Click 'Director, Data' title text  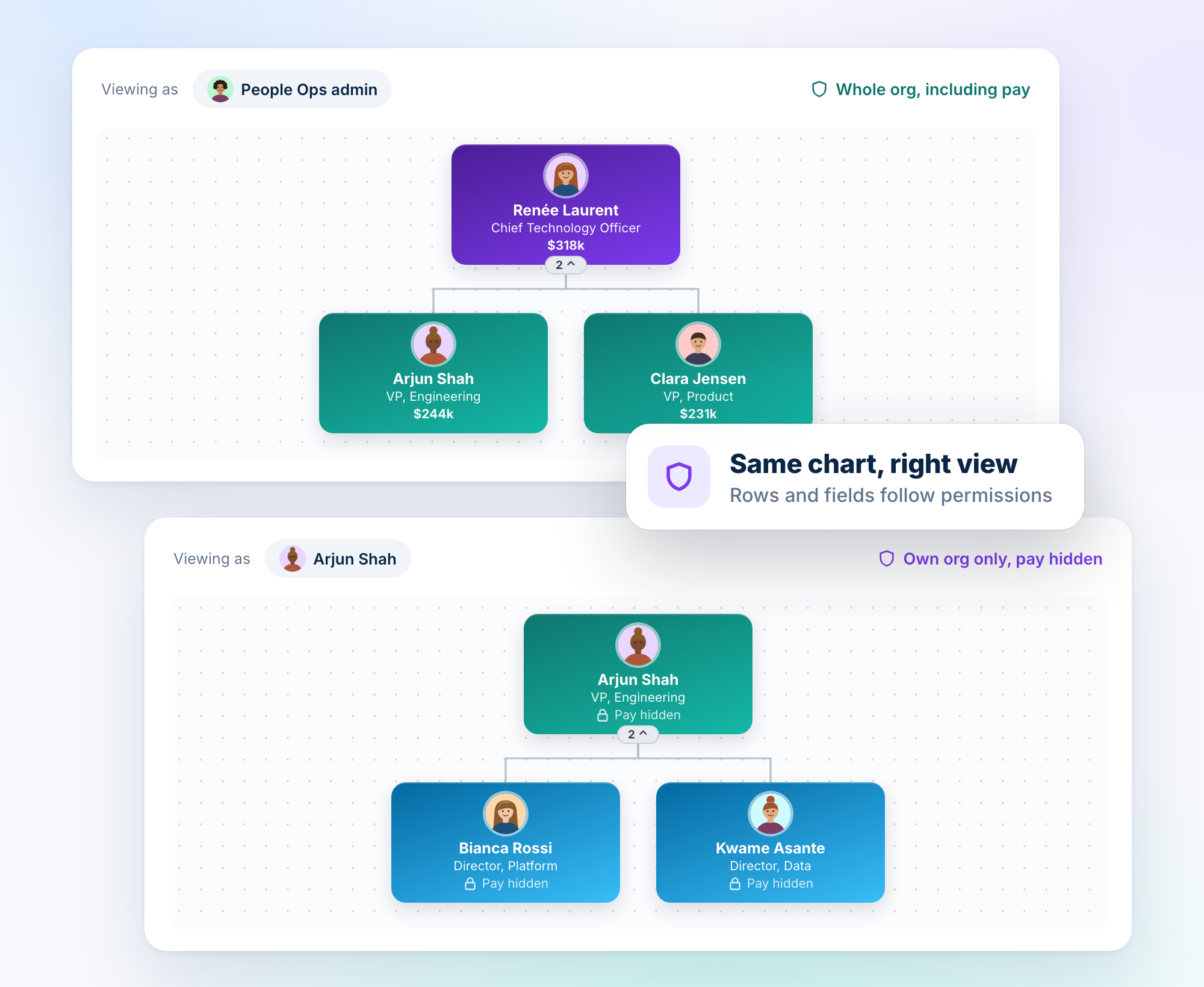point(771,866)
